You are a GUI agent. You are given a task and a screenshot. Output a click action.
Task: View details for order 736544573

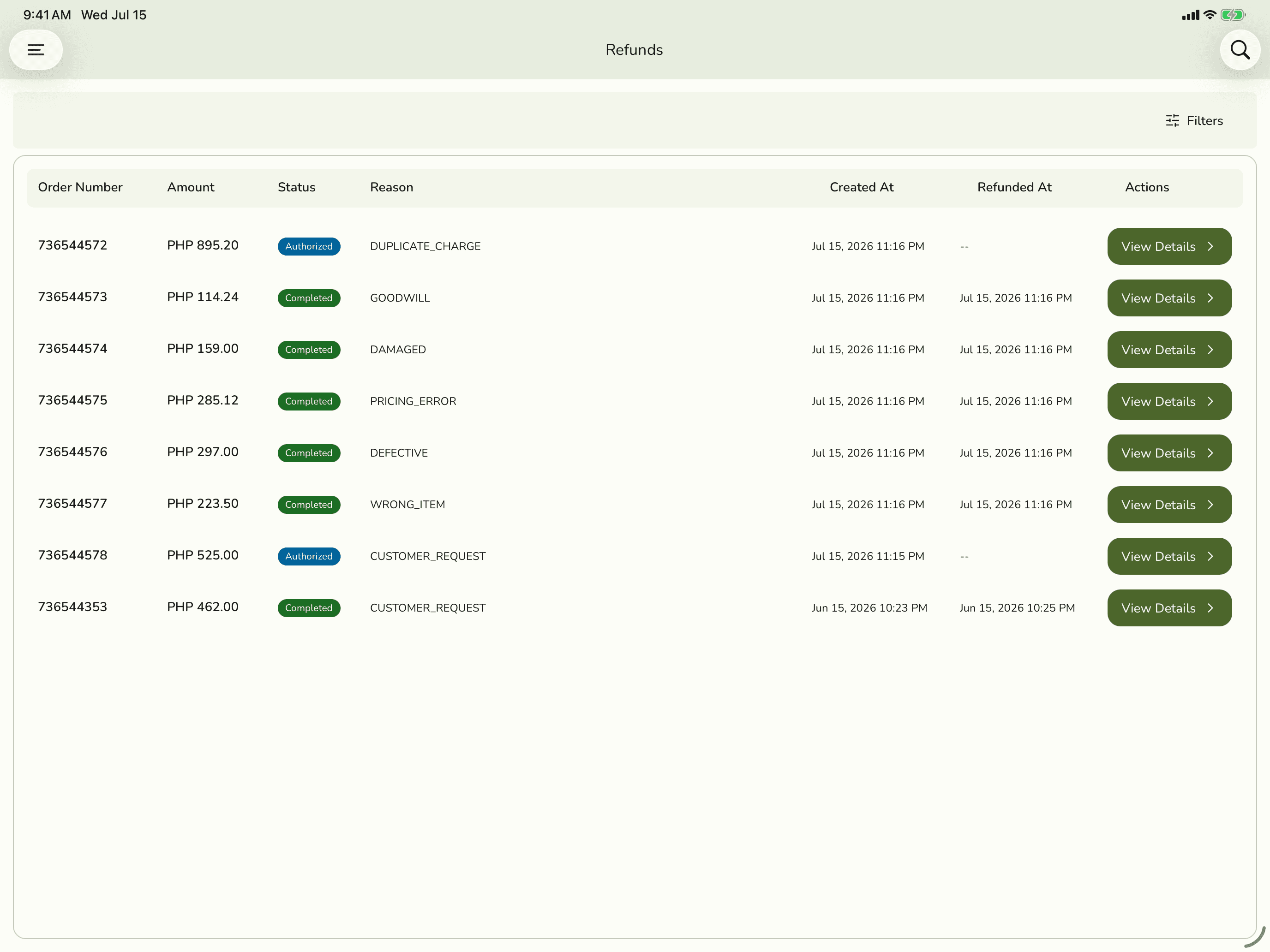point(1169,298)
